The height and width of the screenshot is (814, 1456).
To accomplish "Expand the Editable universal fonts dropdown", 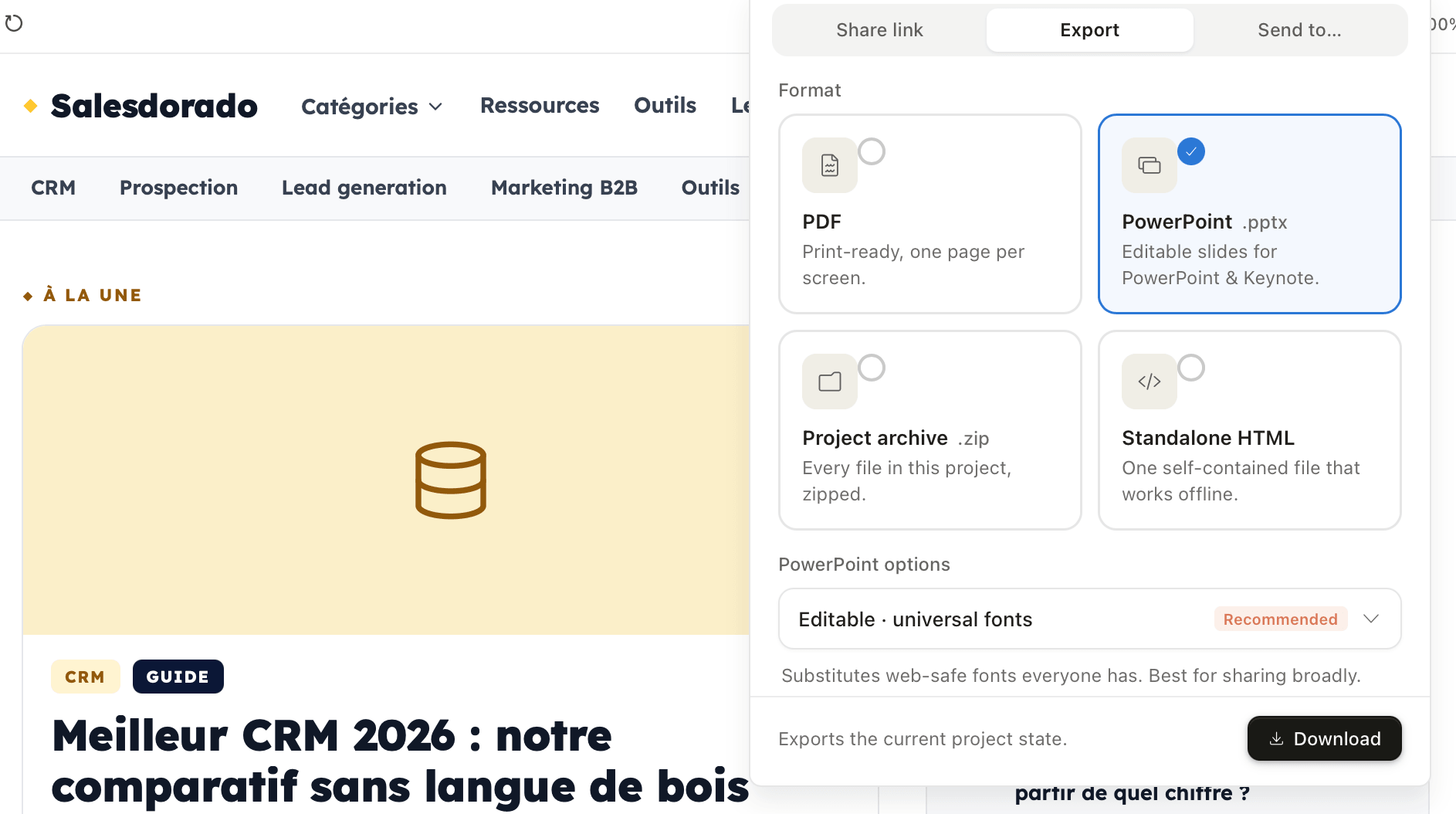I will click(1089, 619).
